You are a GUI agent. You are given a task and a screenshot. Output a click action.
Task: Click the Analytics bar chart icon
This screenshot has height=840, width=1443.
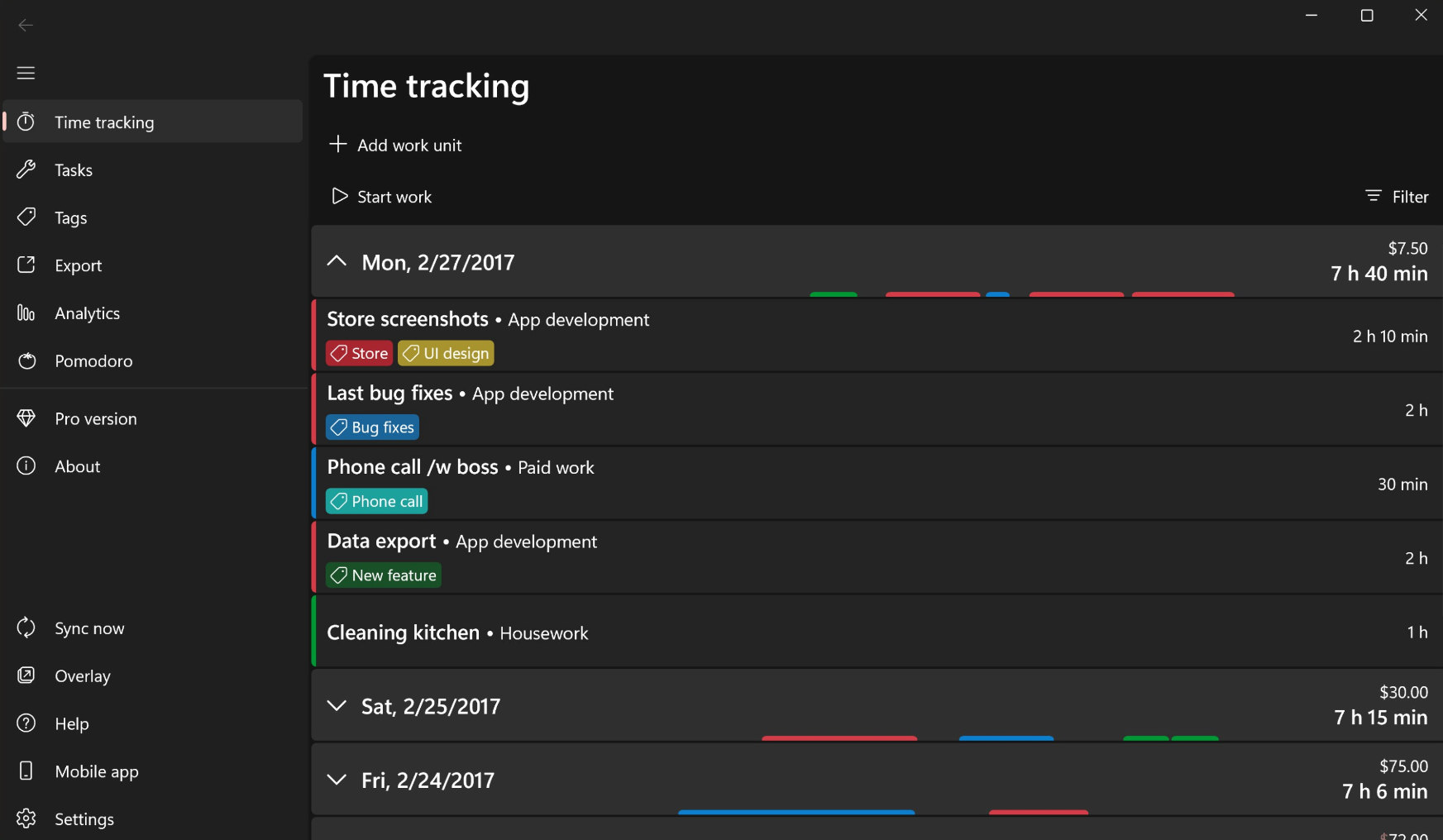pos(26,313)
